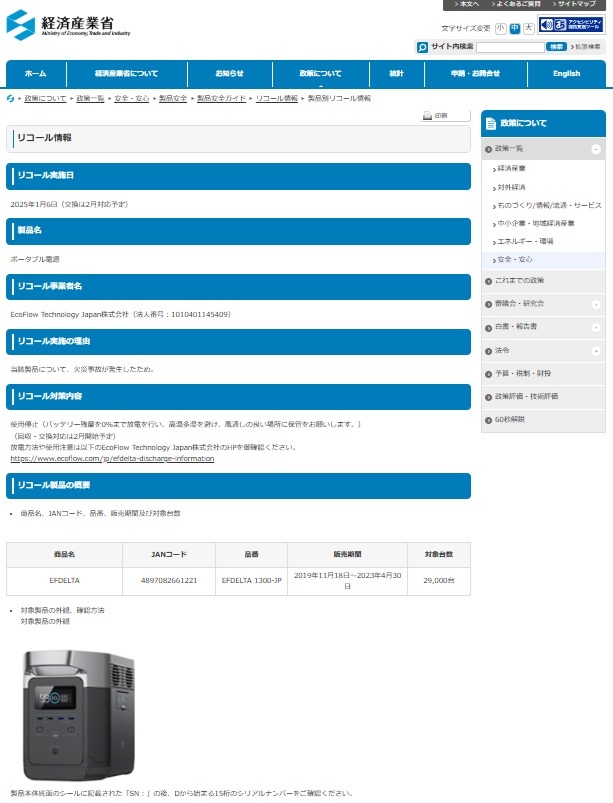Expand the 白書・報告書 sidebar section
Viewport: 613px width, 803px height.
[596, 328]
